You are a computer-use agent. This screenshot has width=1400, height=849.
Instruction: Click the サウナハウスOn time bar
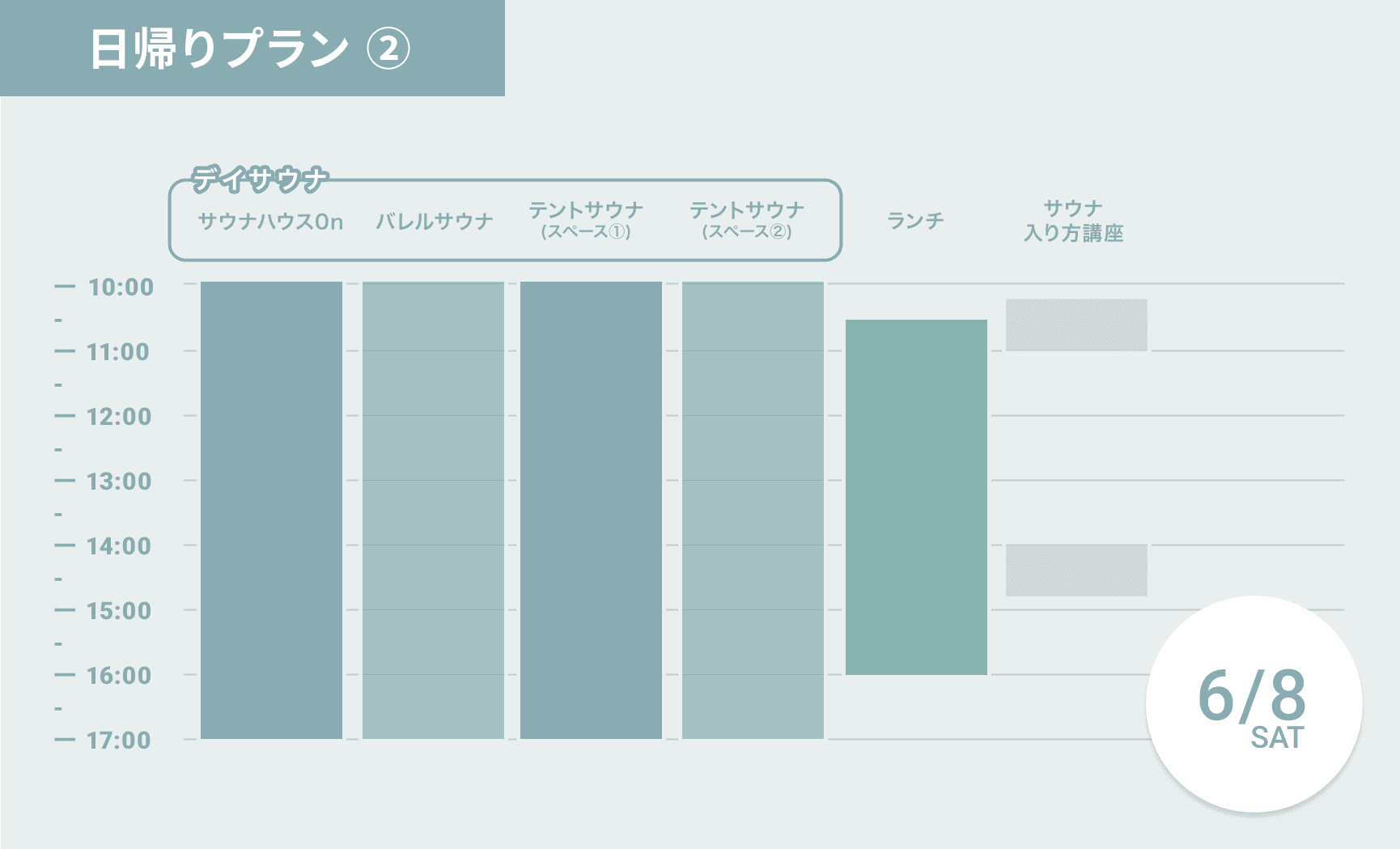(271, 510)
